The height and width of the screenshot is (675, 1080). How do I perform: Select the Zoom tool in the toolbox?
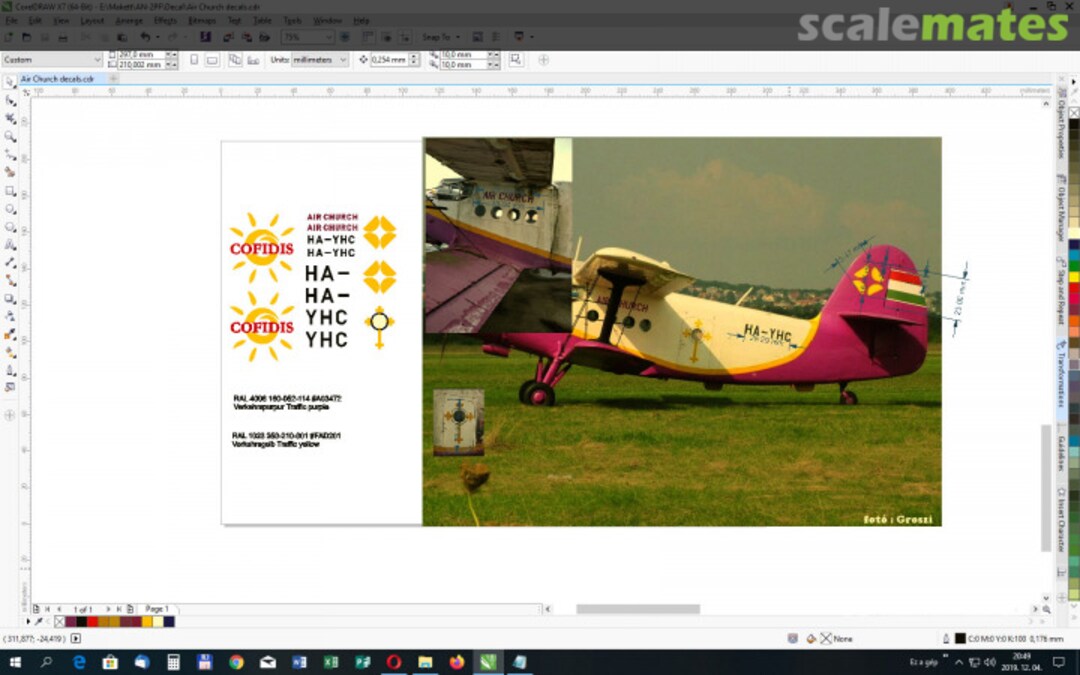[x=10, y=136]
